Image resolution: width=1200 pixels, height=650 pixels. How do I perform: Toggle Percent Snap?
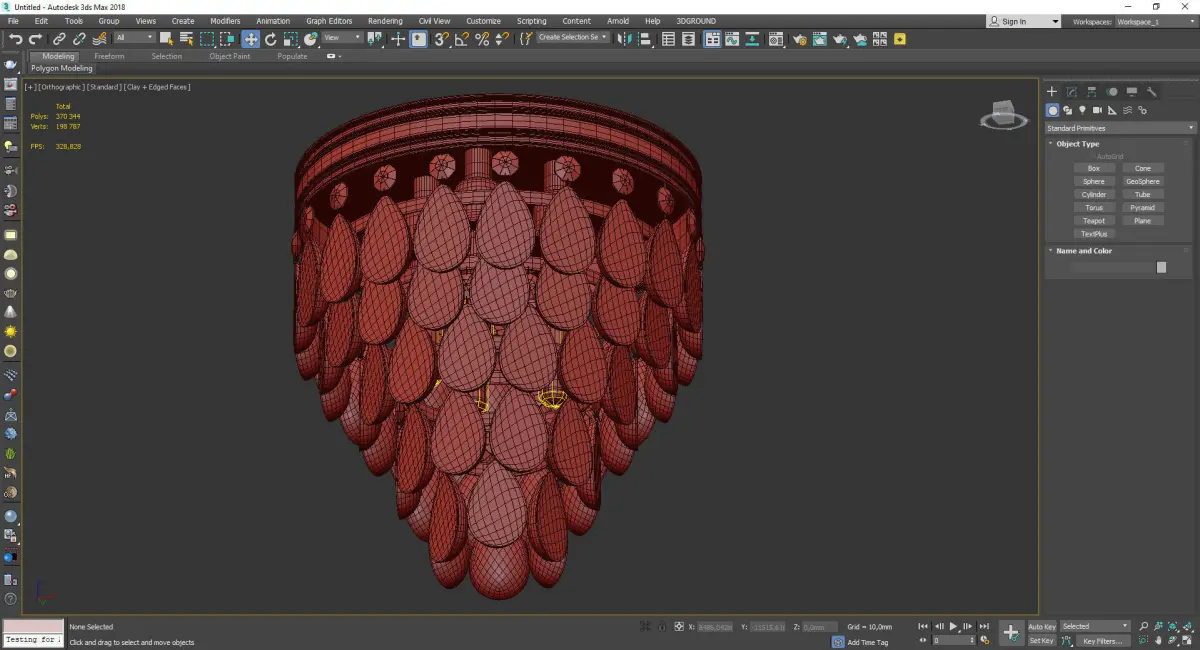point(482,39)
